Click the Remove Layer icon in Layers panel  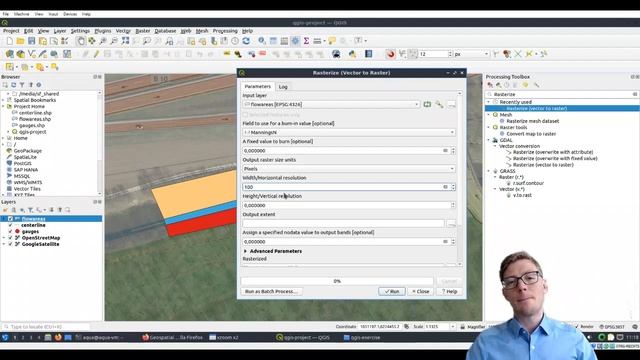coord(68,210)
